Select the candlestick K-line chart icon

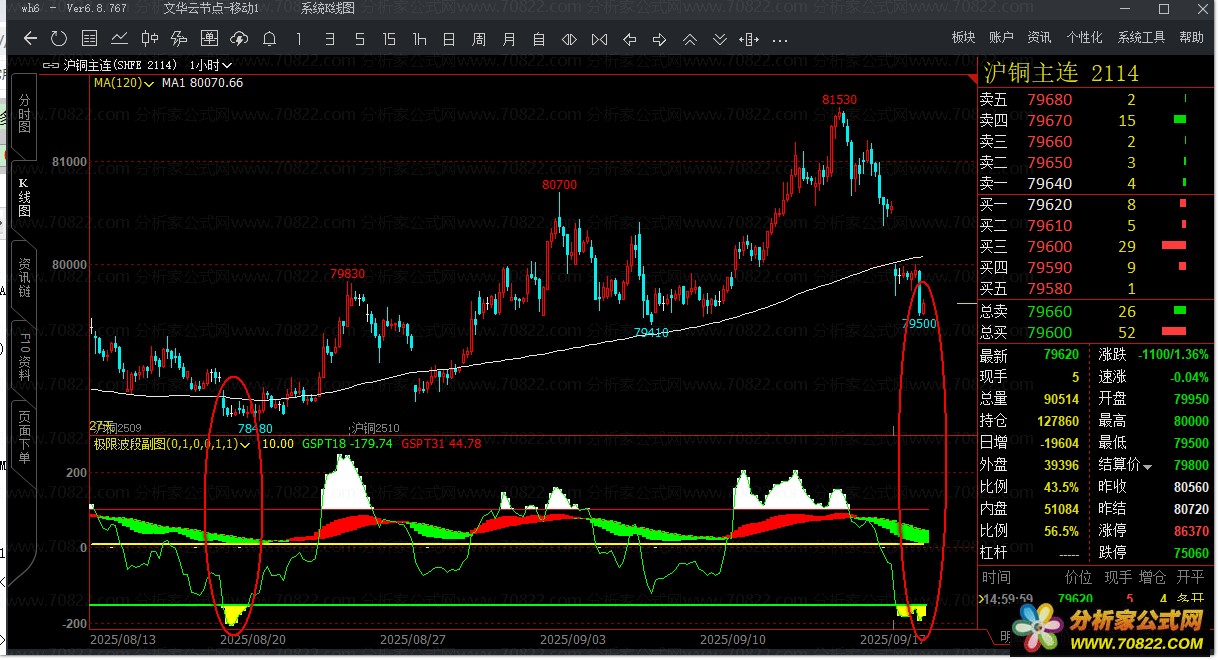pos(150,39)
